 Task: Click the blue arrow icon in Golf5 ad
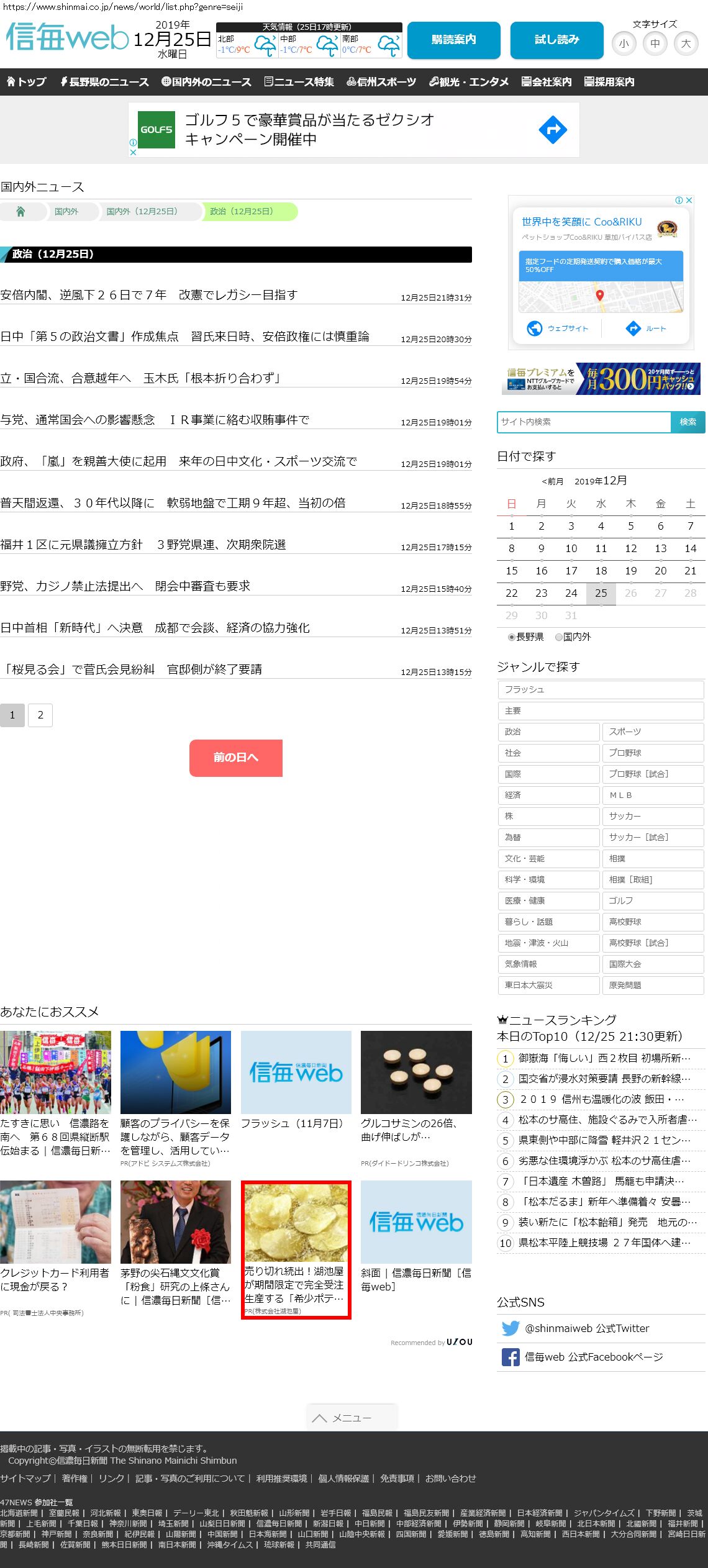point(552,130)
